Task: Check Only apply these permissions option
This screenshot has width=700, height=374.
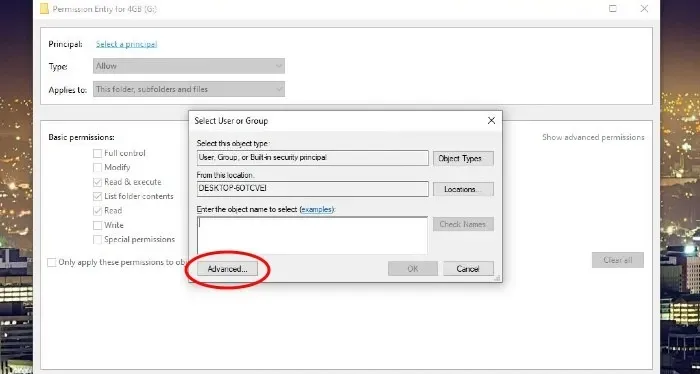Action: coord(52,262)
